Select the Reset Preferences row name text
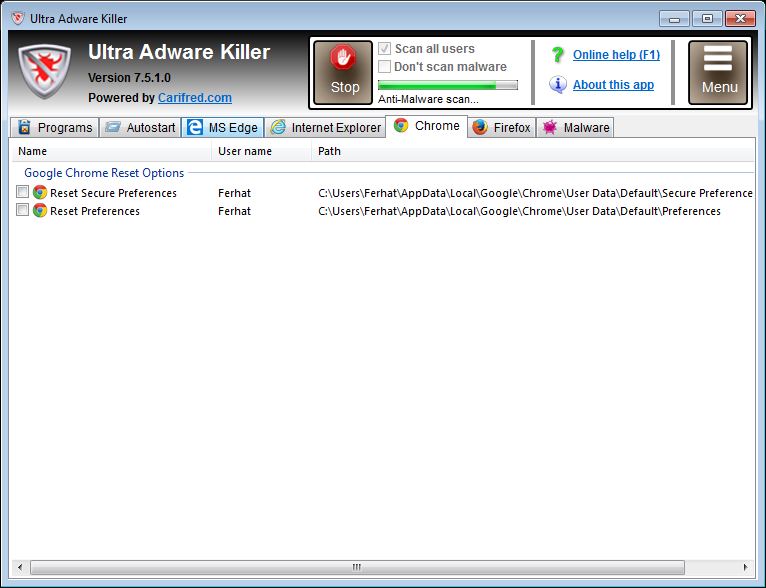The image size is (766, 588). click(x=95, y=211)
